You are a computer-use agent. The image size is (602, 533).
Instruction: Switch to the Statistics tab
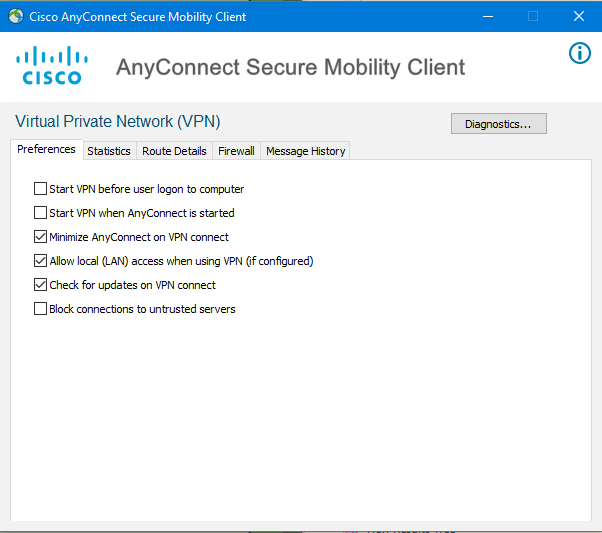pos(109,151)
